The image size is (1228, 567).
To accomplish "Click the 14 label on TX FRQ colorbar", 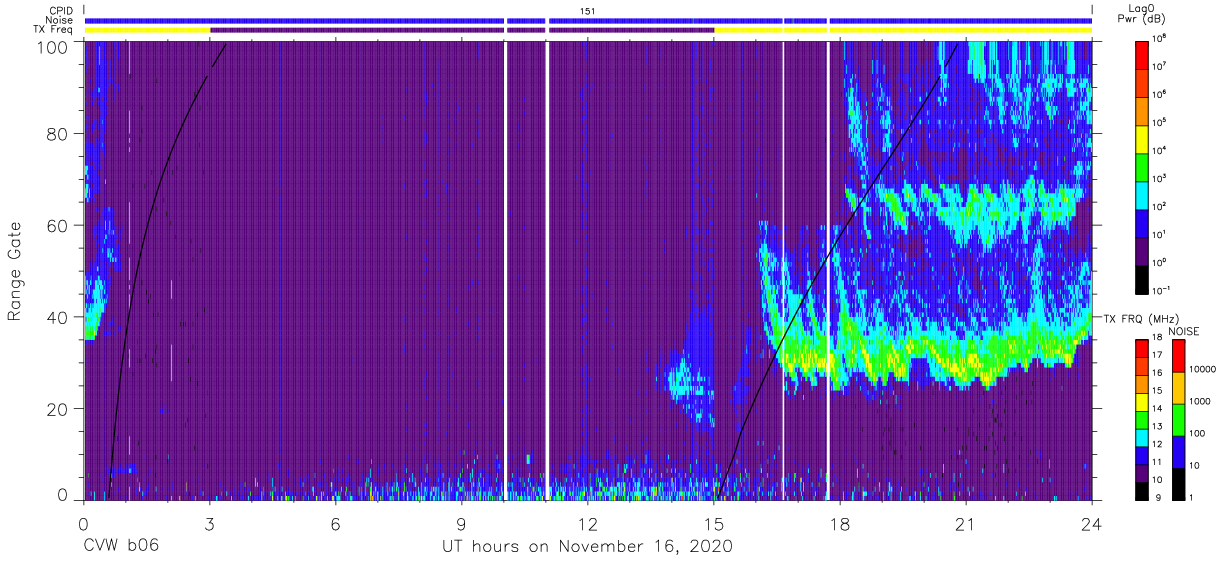I will tap(1158, 409).
